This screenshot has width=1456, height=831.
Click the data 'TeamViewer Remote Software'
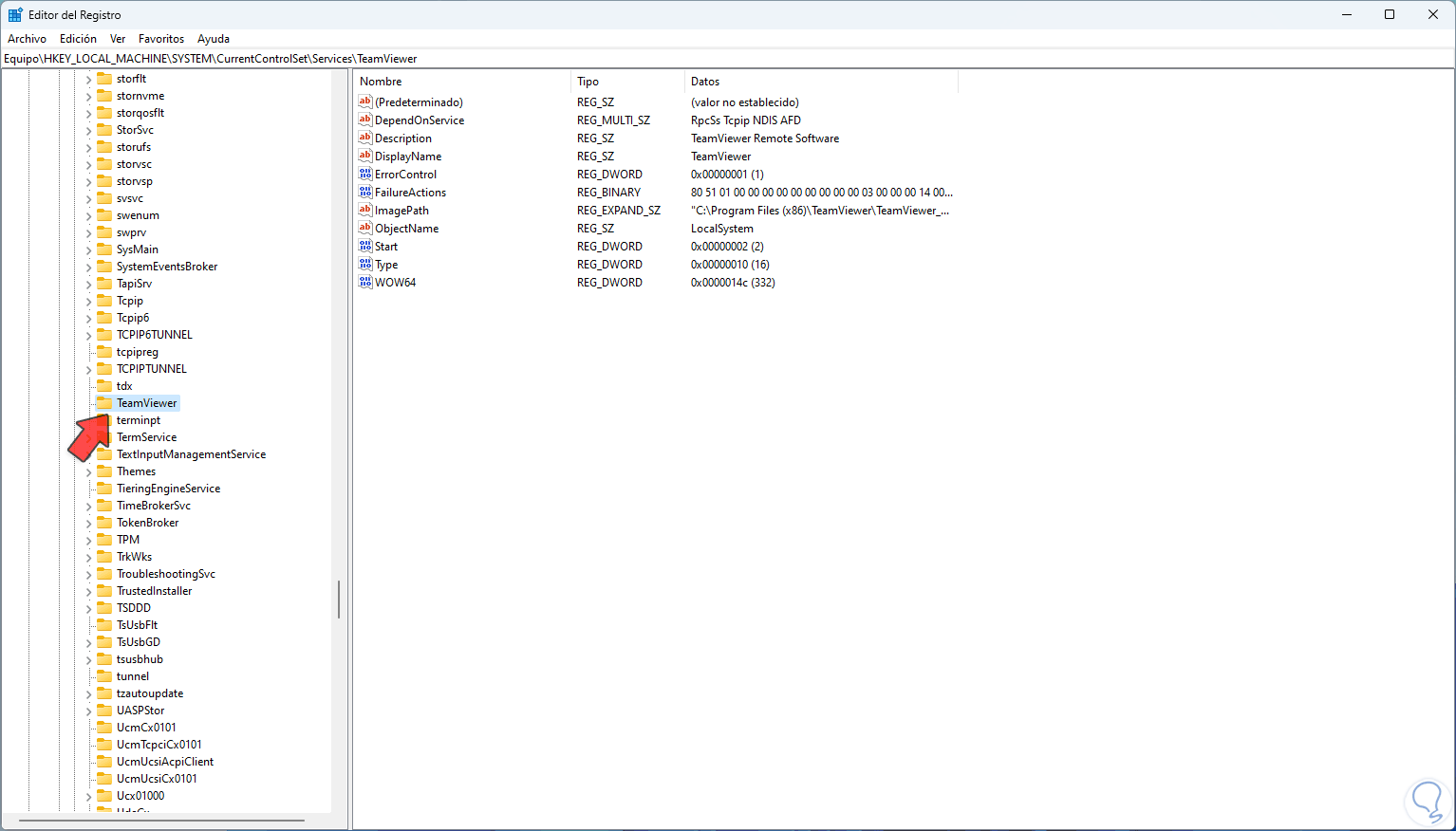point(765,138)
